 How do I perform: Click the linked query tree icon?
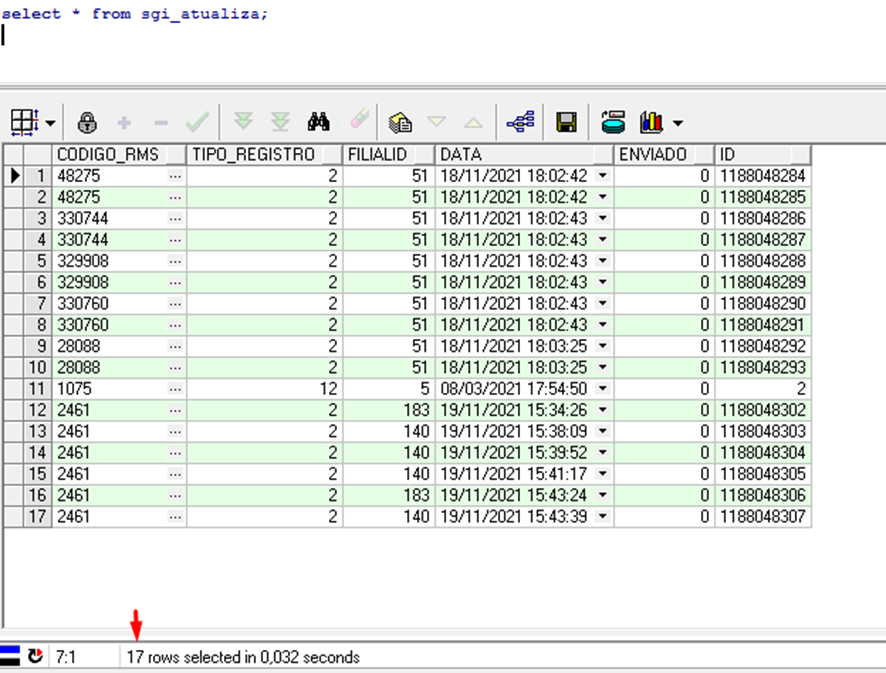[520, 122]
